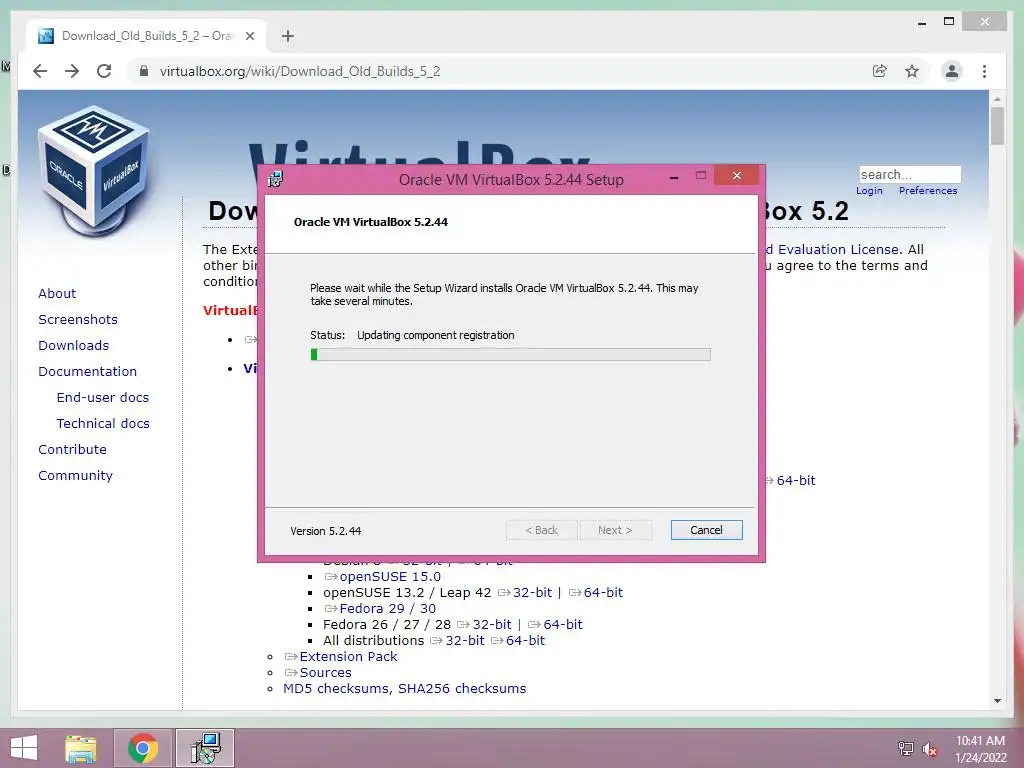The image size is (1024, 768).
Task: Click the installation progress bar
Action: click(510, 355)
